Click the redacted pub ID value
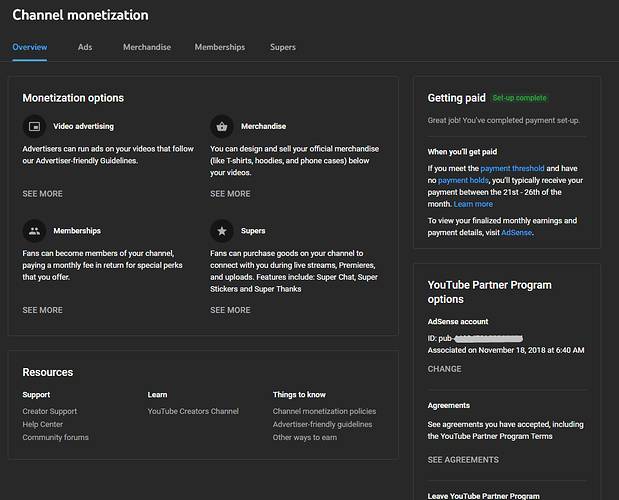The height and width of the screenshot is (500, 619). click(x=489, y=338)
